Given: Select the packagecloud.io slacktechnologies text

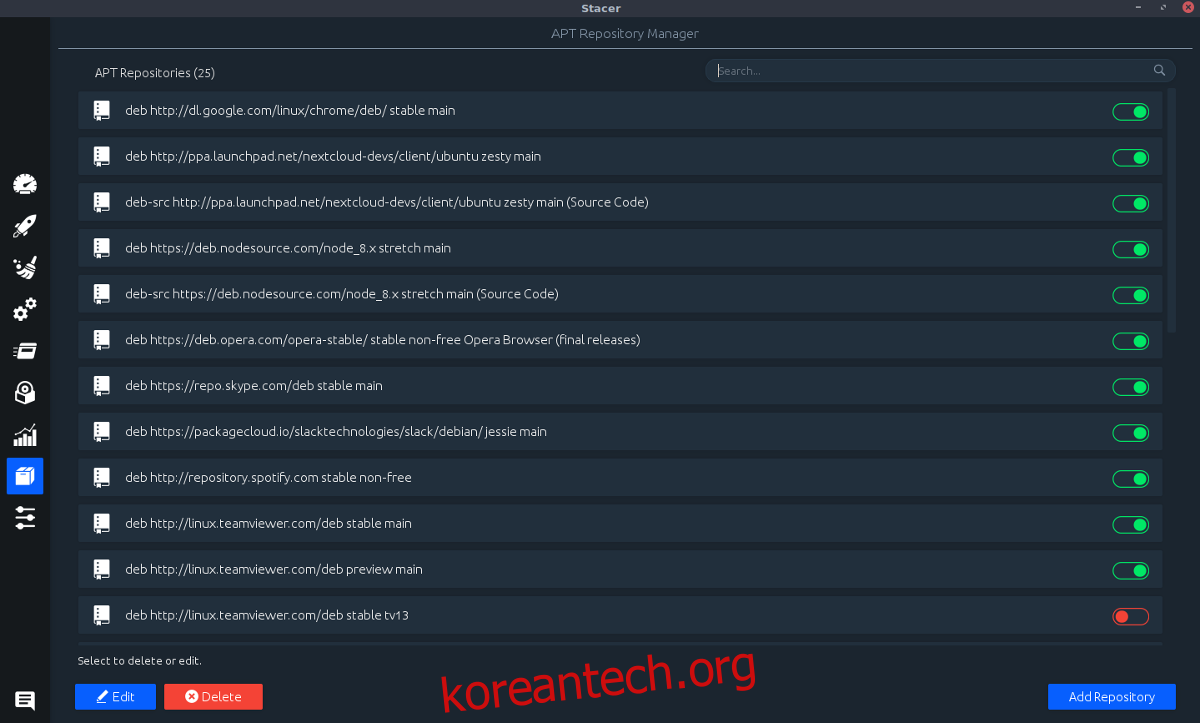Looking at the screenshot, I should pos(336,432).
